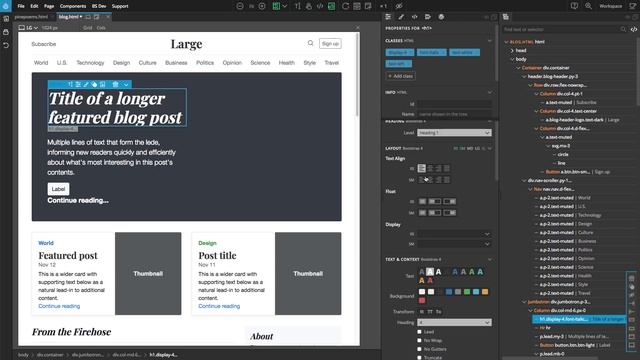The width and height of the screenshot is (640, 360).
Task: Pick the yellow background swatch
Action: click(485, 291)
